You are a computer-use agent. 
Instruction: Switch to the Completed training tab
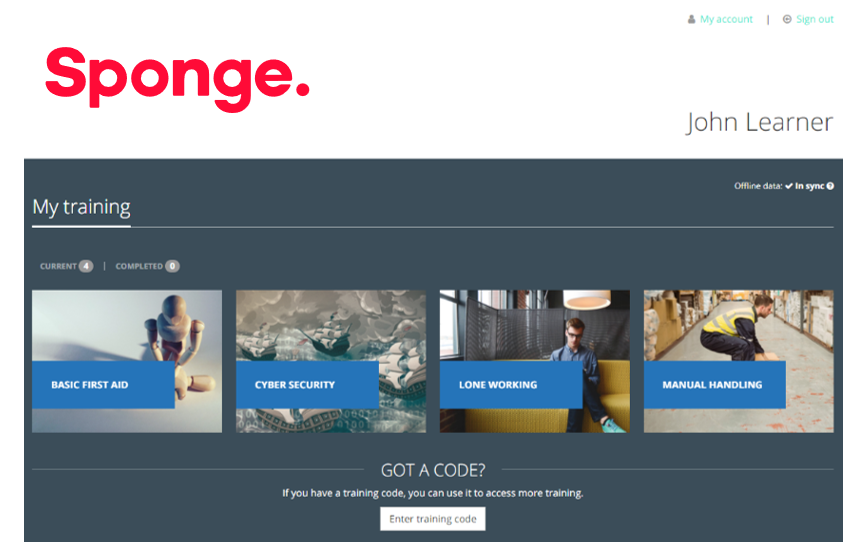coord(139,266)
